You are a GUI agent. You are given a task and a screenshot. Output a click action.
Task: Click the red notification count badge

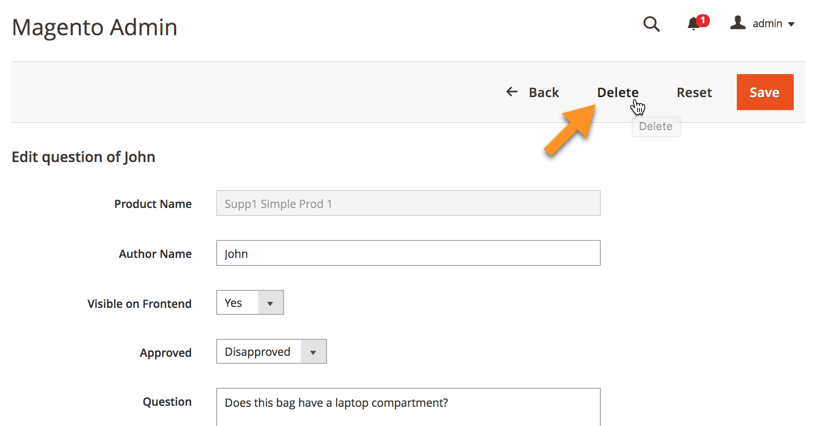tap(703, 19)
